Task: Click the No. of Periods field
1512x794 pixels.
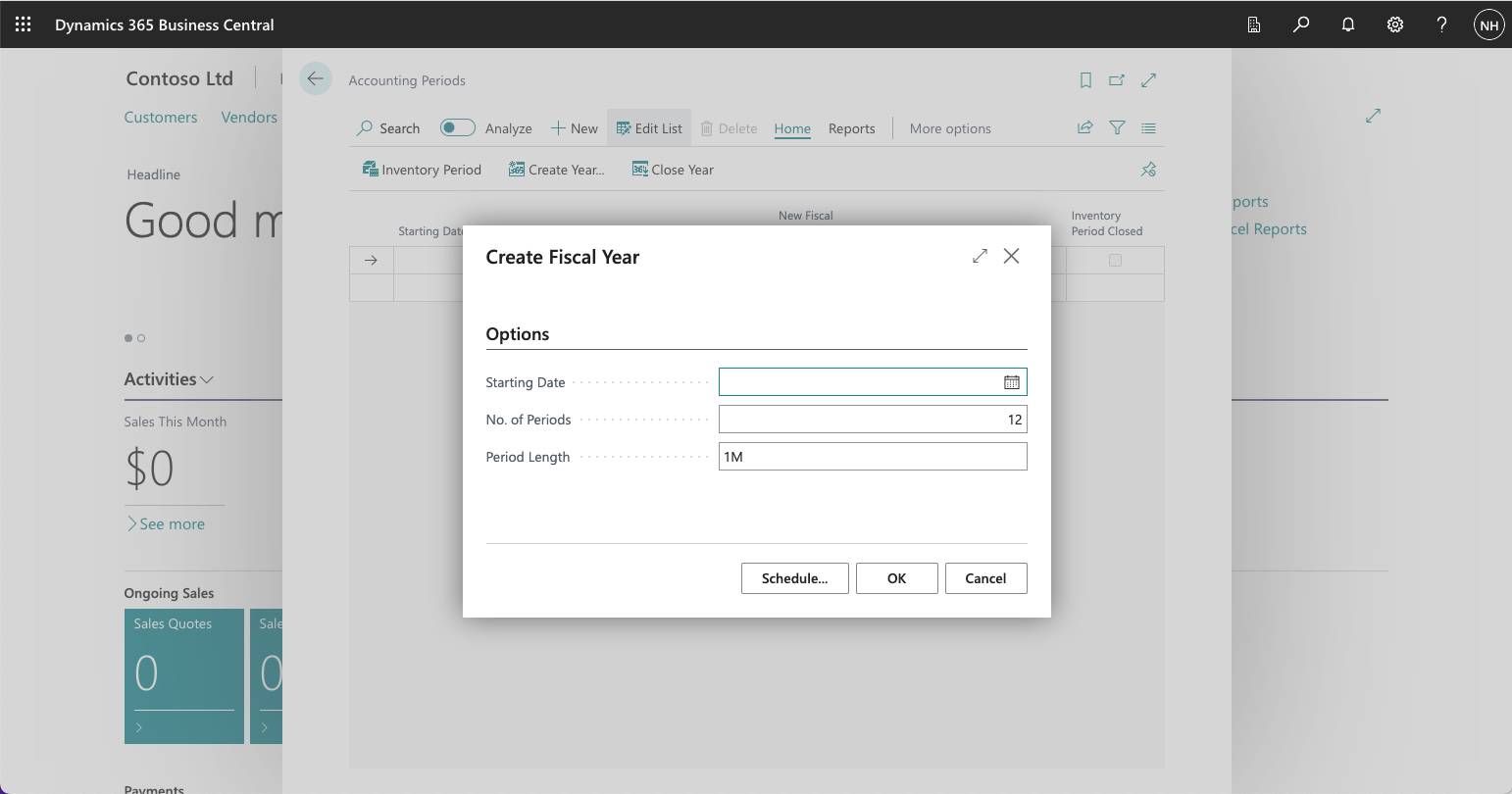Action: pyautogui.click(x=872, y=420)
